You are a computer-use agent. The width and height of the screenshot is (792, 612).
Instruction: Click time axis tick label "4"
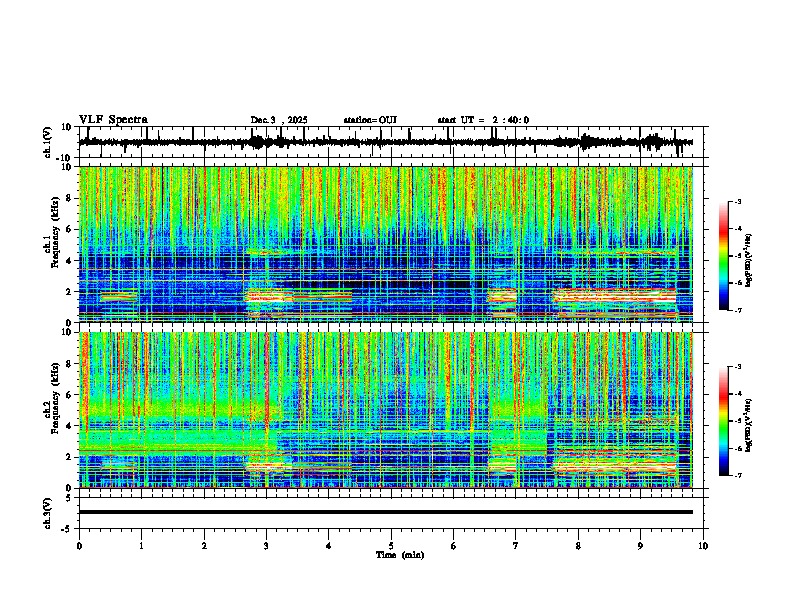coord(329,546)
